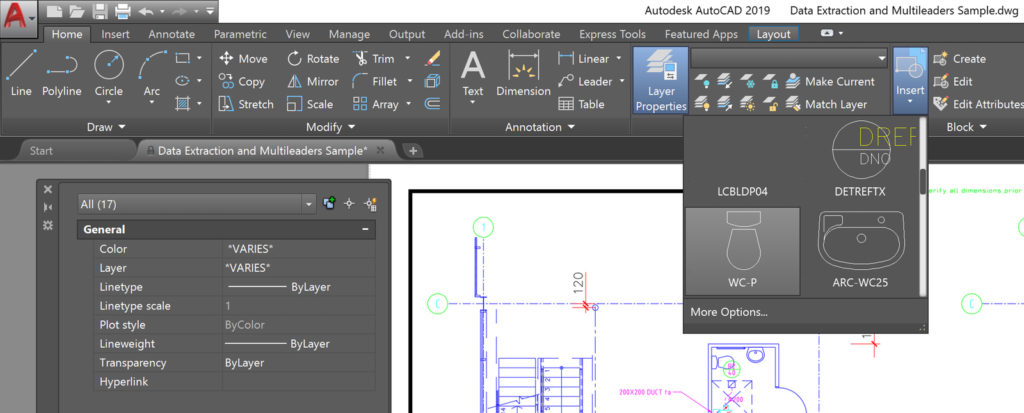
Task: Collapse the General properties section
Action: click(365, 229)
